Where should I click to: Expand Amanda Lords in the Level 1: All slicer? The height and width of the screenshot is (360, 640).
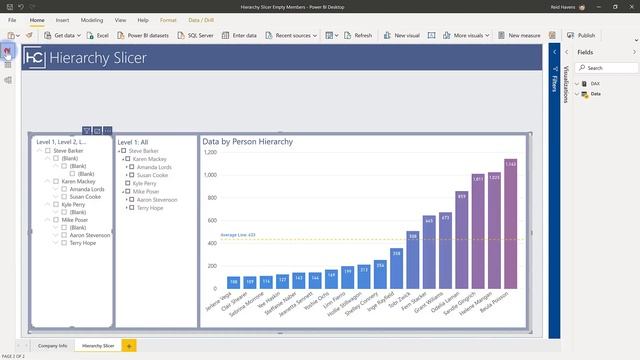(x=127, y=167)
